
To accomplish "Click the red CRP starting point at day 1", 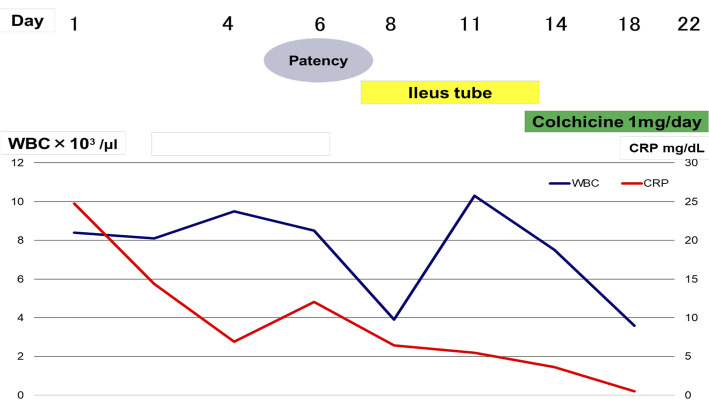I will [x=74, y=203].
